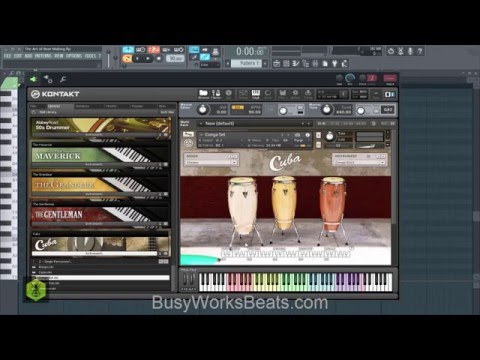Toggle the Instr Nav button in browser

(x=167, y=112)
